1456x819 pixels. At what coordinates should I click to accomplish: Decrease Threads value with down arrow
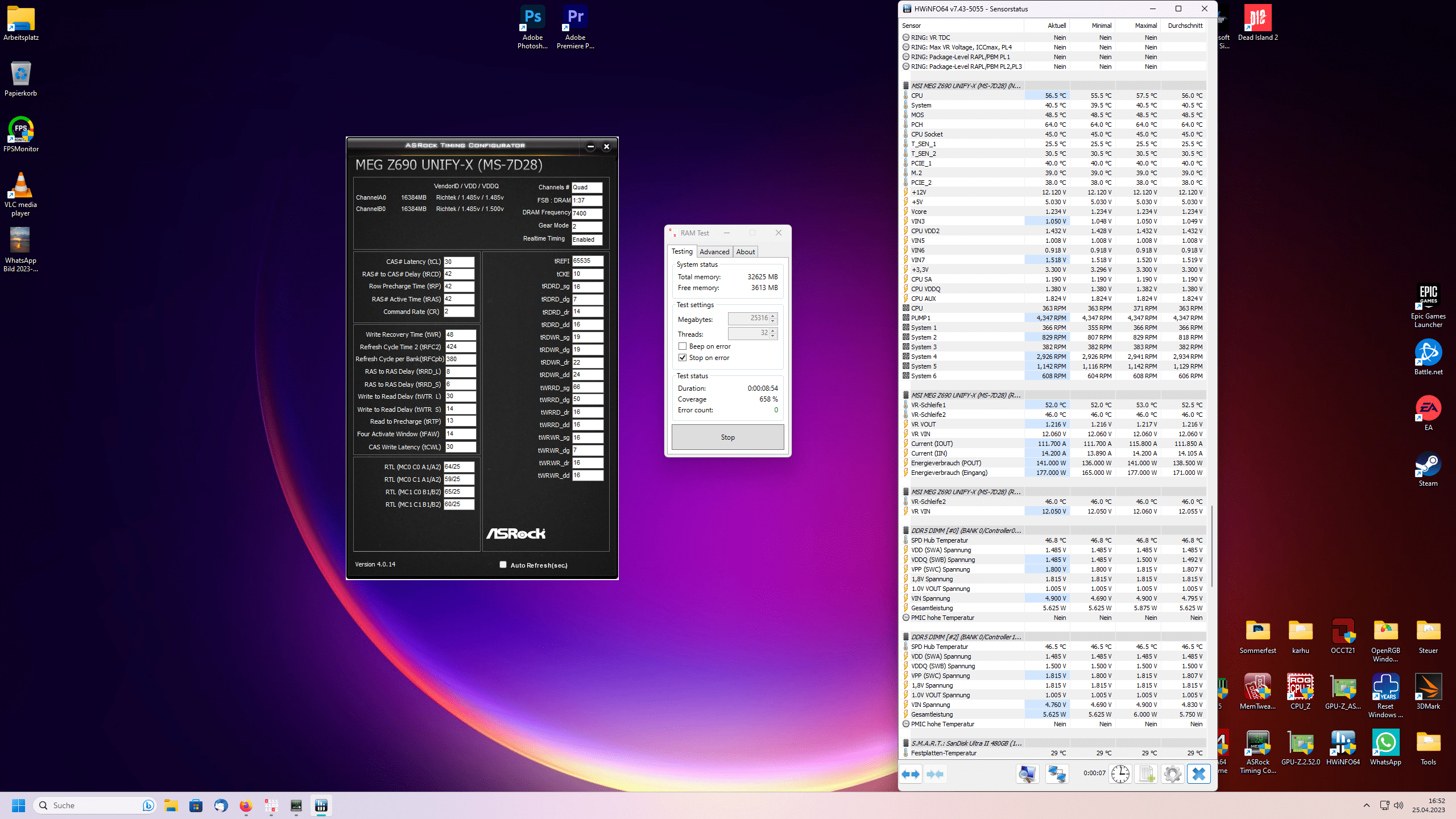[773, 336]
